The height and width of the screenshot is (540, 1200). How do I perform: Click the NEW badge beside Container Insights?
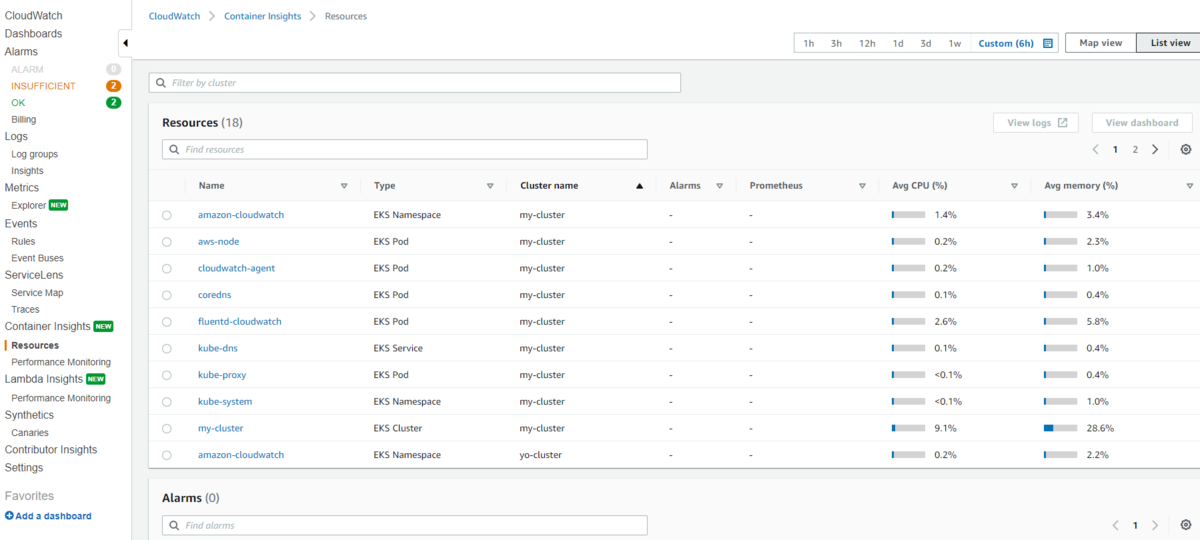tap(104, 326)
